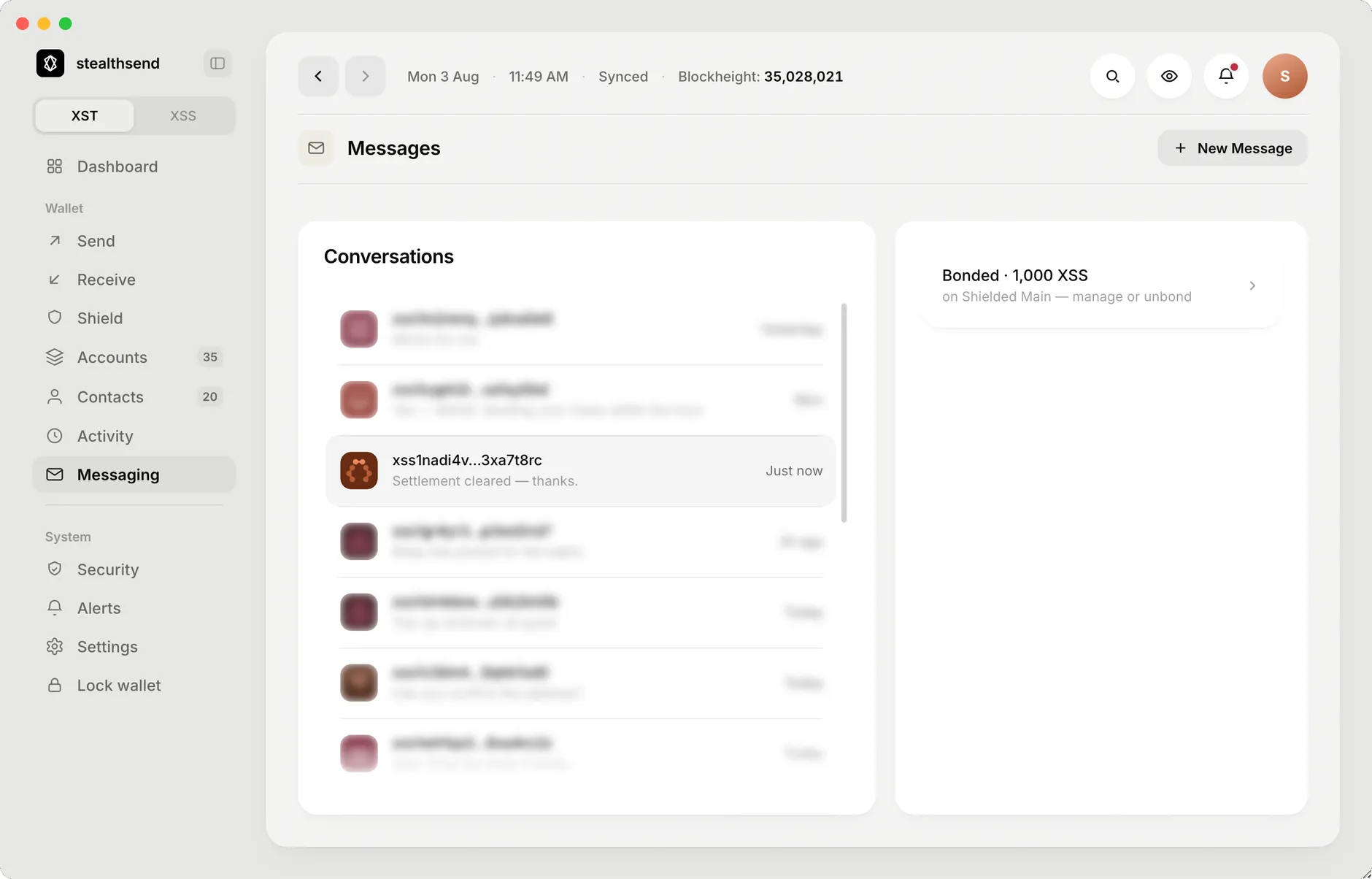
Task: Collapse the sidebar panel toggle
Action: 217,64
